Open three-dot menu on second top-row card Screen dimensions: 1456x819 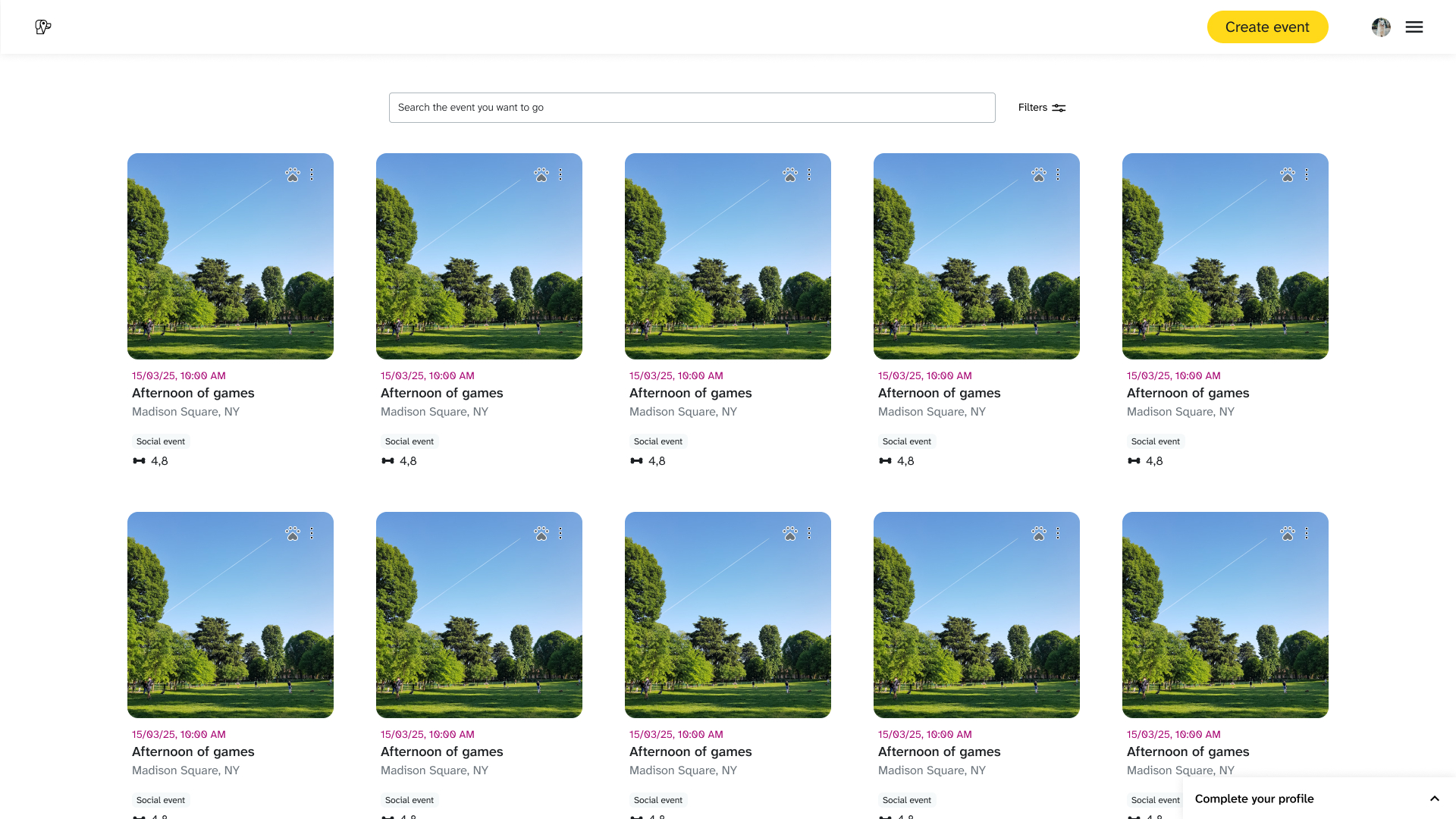click(x=560, y=175)
